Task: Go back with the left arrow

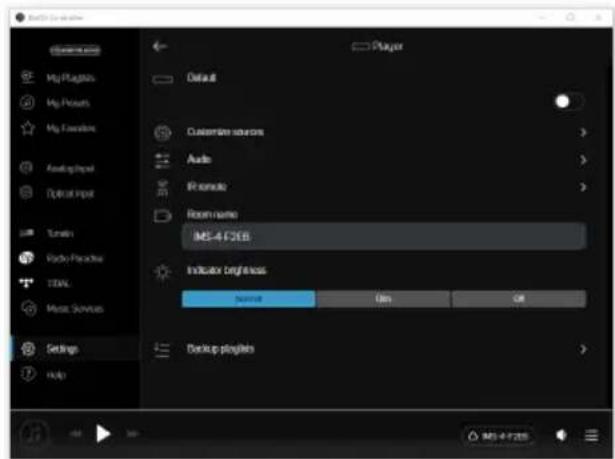Action: pos(160,47)
